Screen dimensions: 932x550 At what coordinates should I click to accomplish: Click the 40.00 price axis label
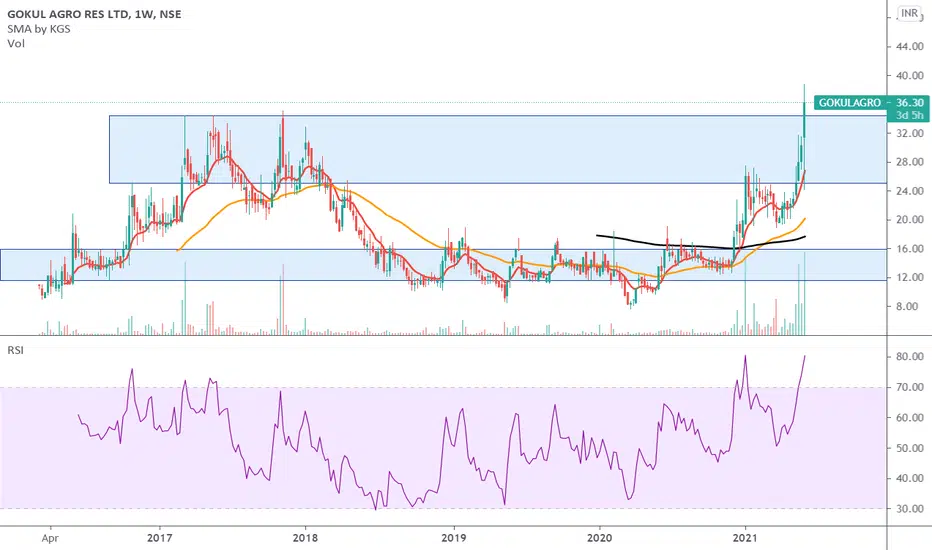(909, 76)
